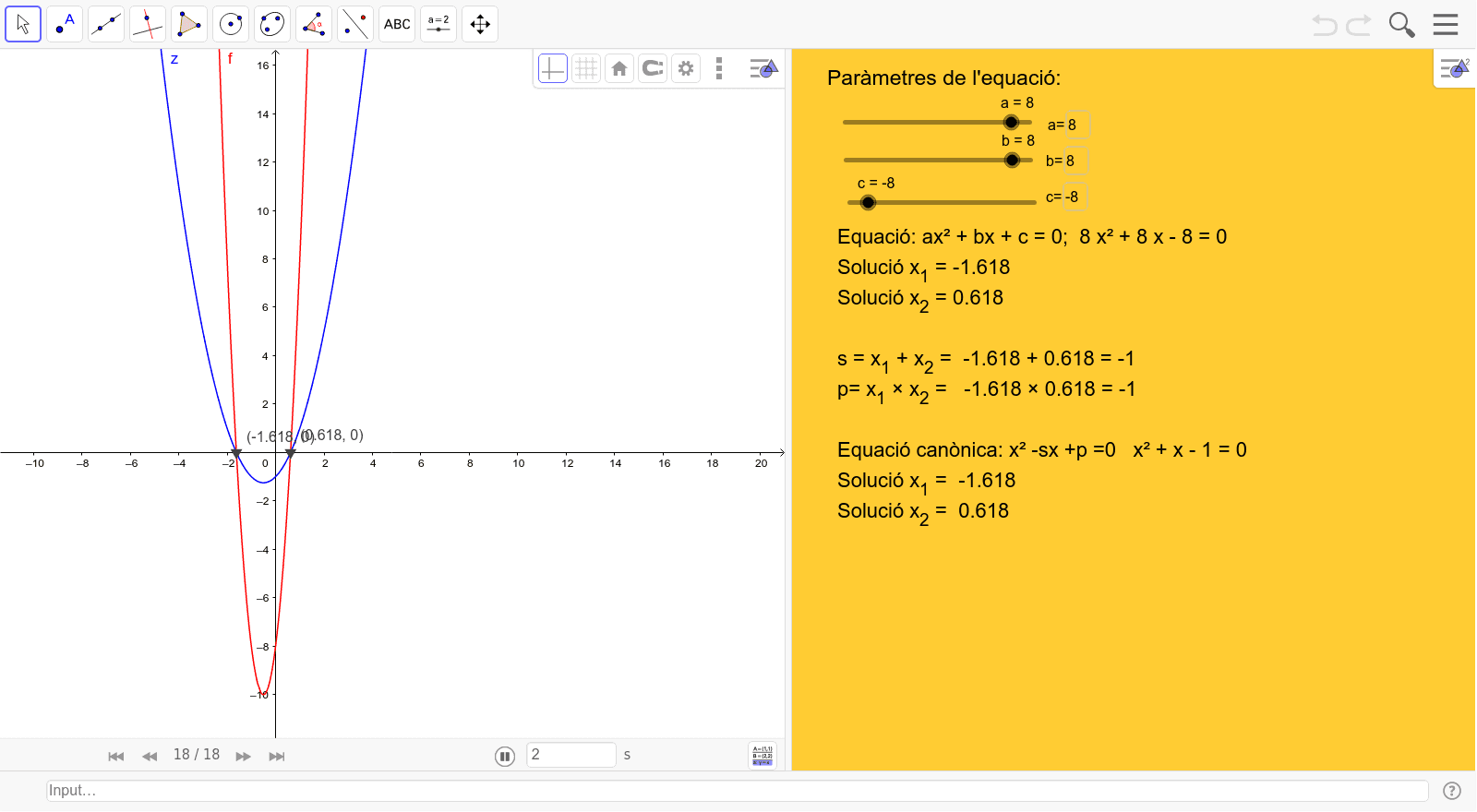
Task: Toggle point capturing magnet icon
Action: pyautogui.click(x=653, y=68)
